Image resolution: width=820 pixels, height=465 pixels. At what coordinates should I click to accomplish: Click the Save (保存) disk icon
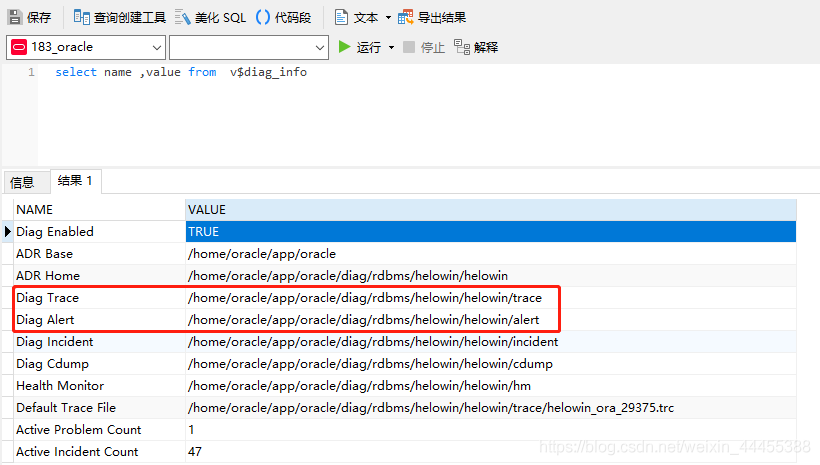15,17
